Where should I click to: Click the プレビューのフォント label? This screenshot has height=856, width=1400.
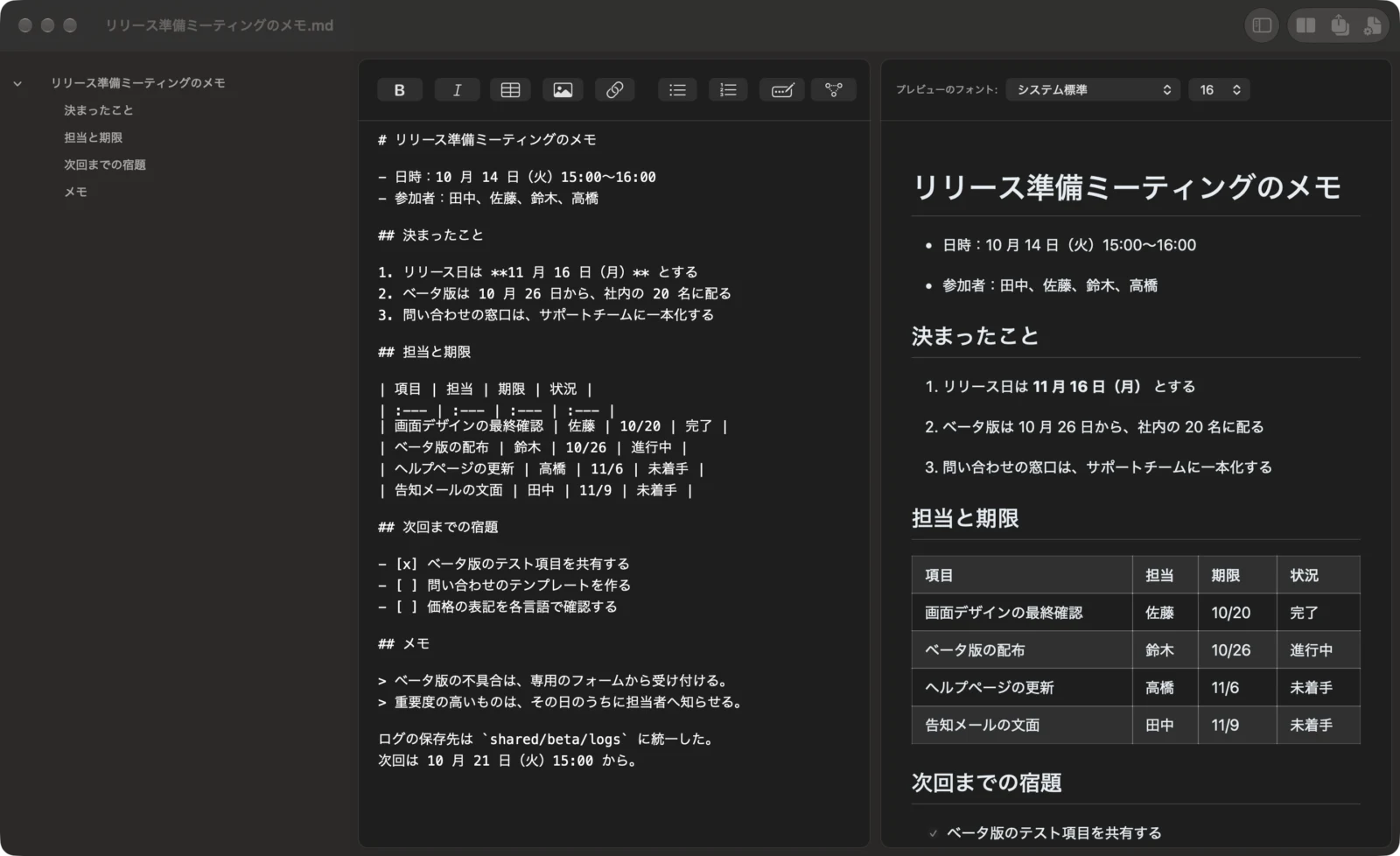tap(946, 89)
